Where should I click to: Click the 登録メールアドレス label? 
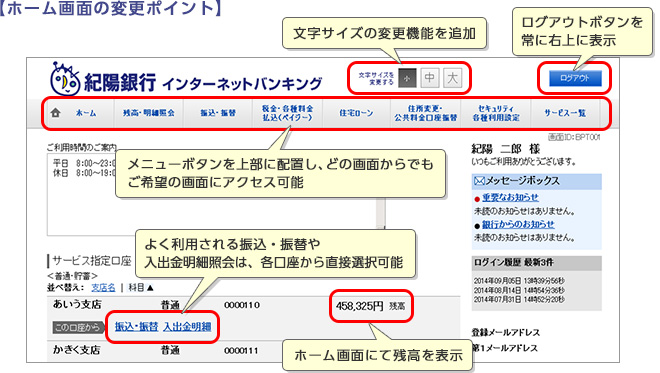point(506,332)
